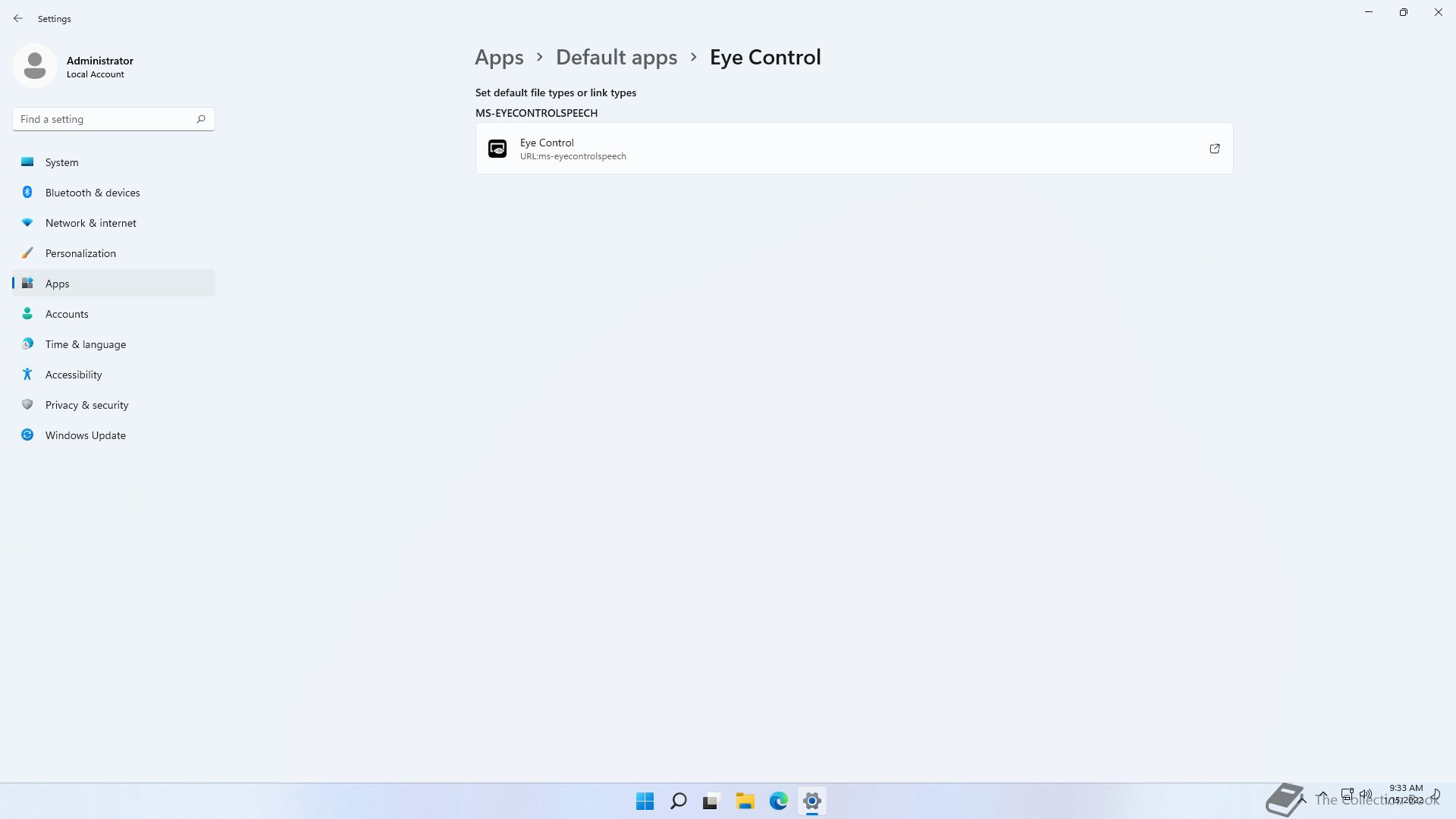Open Network & internet category
Screen dimensions: 1456x819
pos(114,223)
